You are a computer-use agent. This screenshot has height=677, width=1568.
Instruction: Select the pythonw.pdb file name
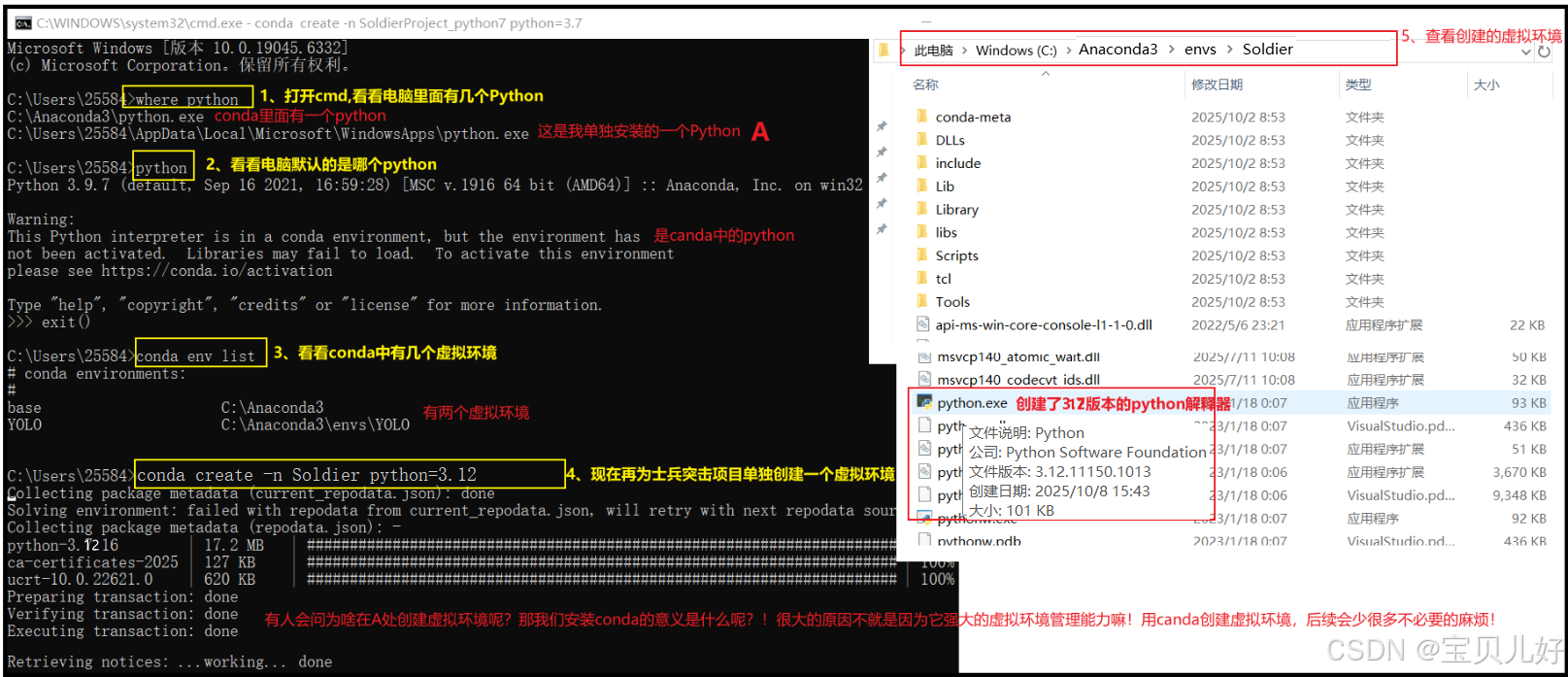(x=979, y=540)
